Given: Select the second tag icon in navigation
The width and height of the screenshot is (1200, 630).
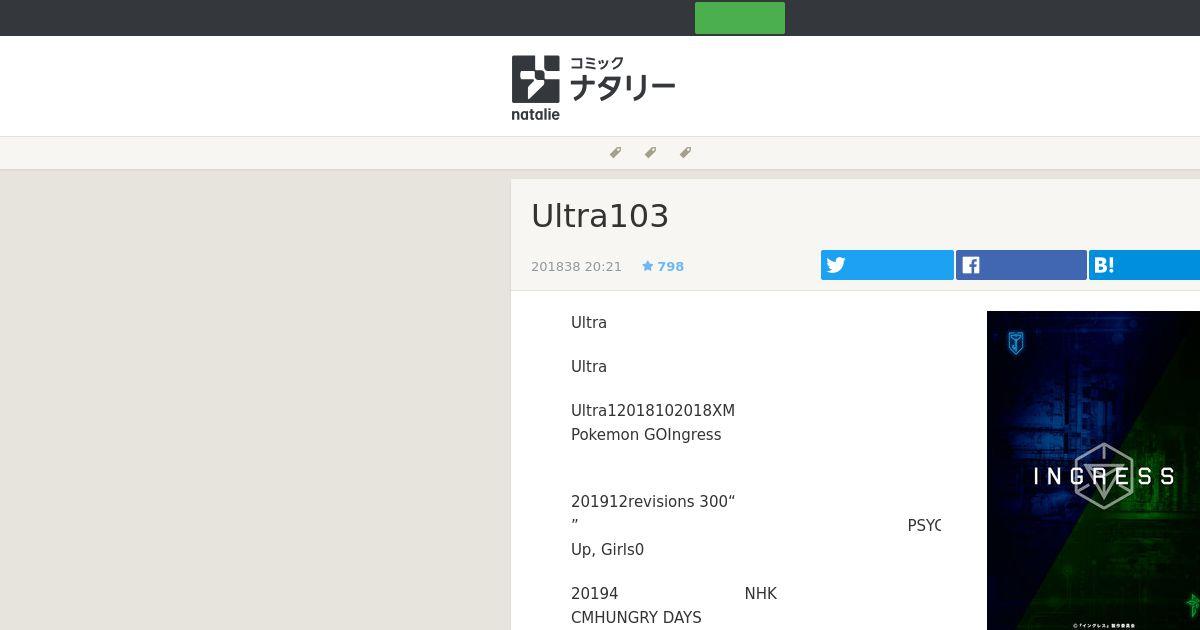Looking at the screenshot, I should [650, 152].
